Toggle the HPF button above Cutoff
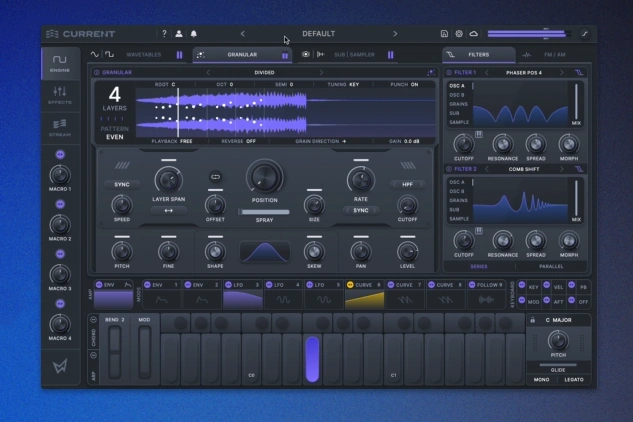The height and width of the screenshot is (422, 633). click(407, 185)
